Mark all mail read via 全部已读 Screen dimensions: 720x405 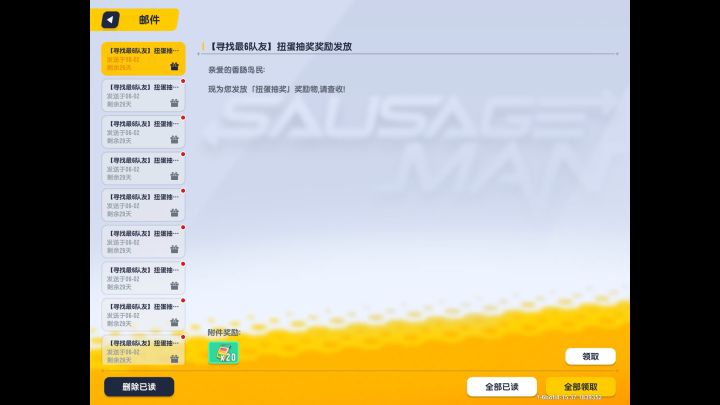501,387
